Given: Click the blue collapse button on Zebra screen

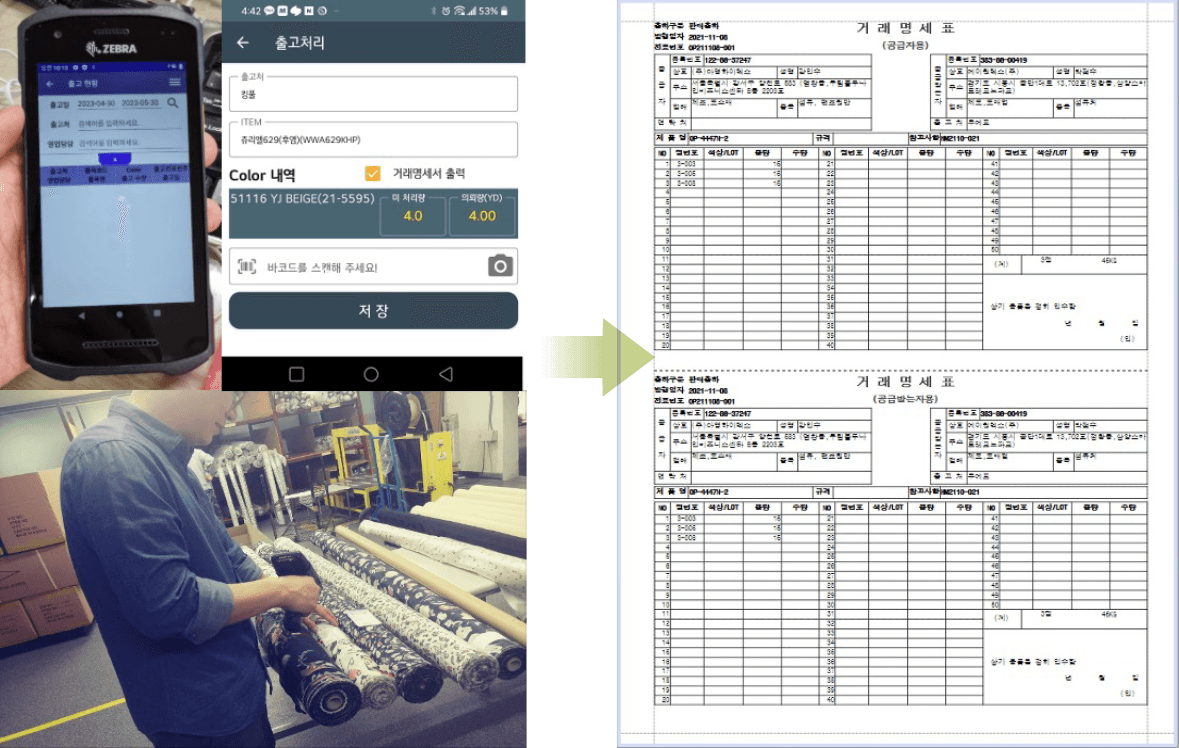Looking at the screenshot, I should (115, 159).
